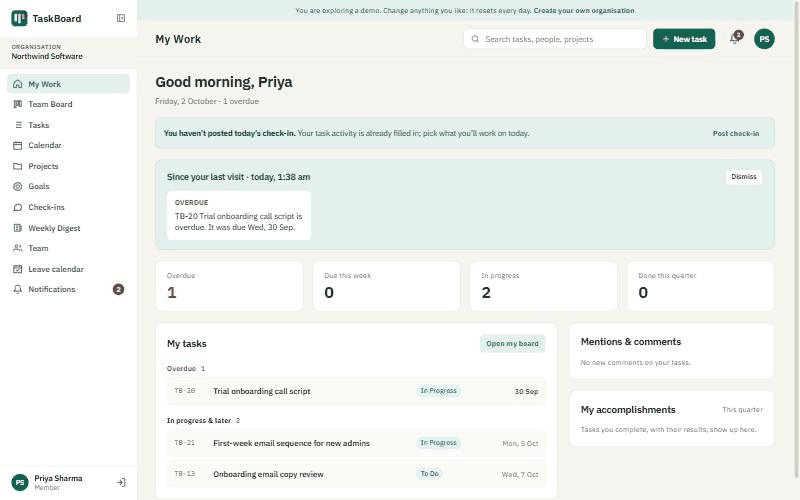Go to Team Board page
This screenshot has width=800, height=500.
coord(68,104)
